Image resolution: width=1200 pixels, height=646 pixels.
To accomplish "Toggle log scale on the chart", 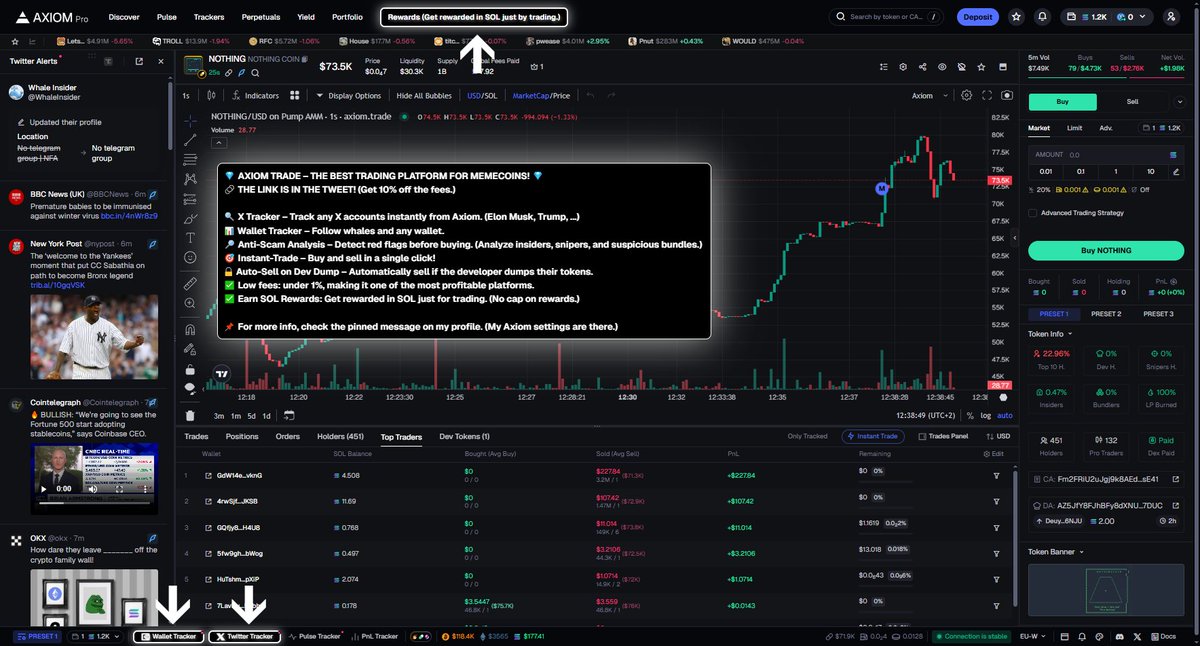I will tap(988, 415).
